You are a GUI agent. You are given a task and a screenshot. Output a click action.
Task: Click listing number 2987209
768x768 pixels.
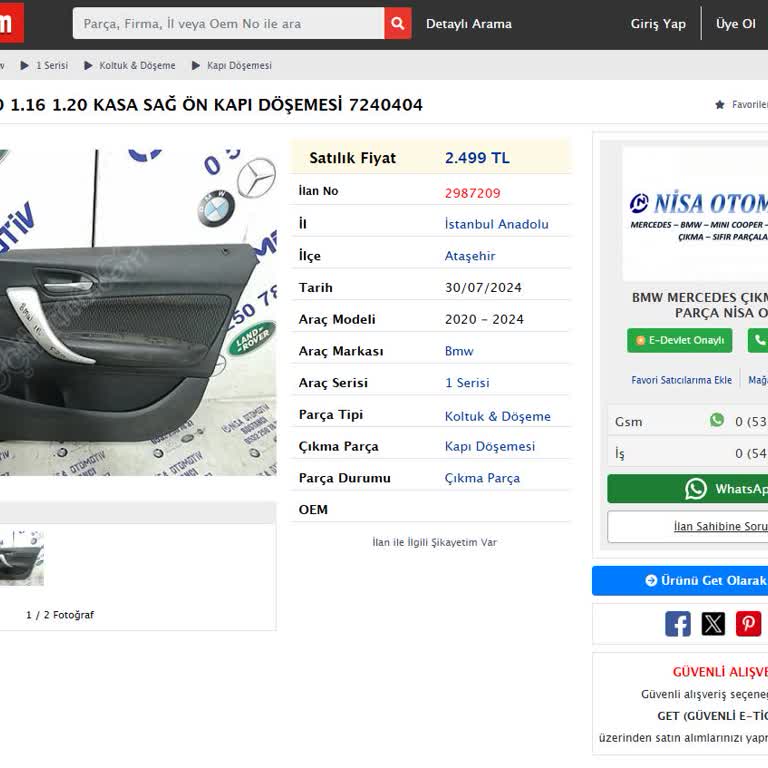[473, 193]
